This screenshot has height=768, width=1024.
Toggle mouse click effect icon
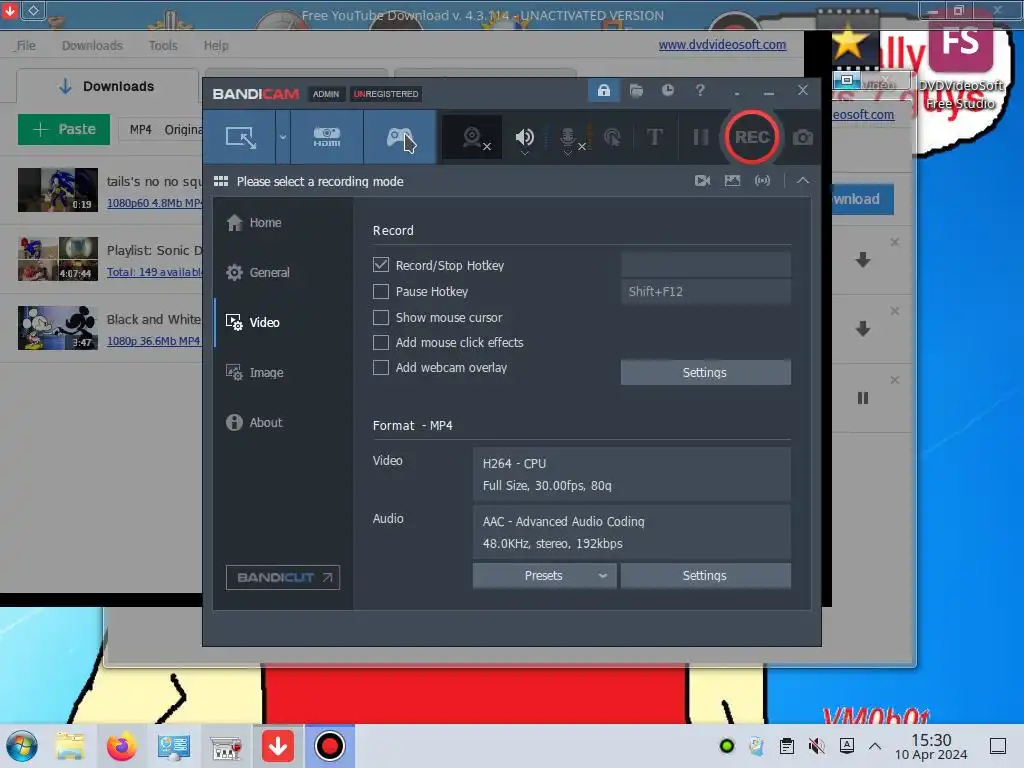click(x=612, y=138)
